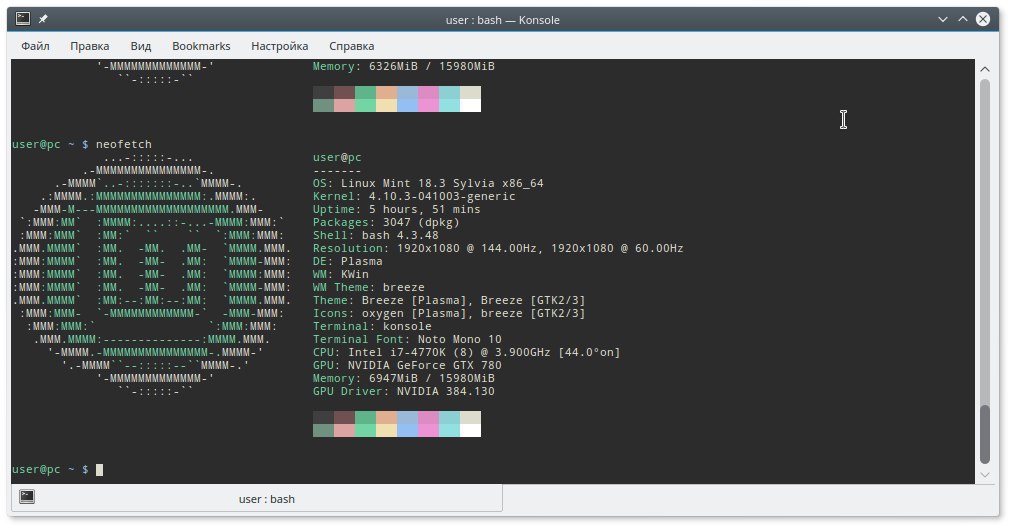This screenshot has height=529, width=1012.
Task: Click the scrollbar down arrow
Action: click(985, 475)
